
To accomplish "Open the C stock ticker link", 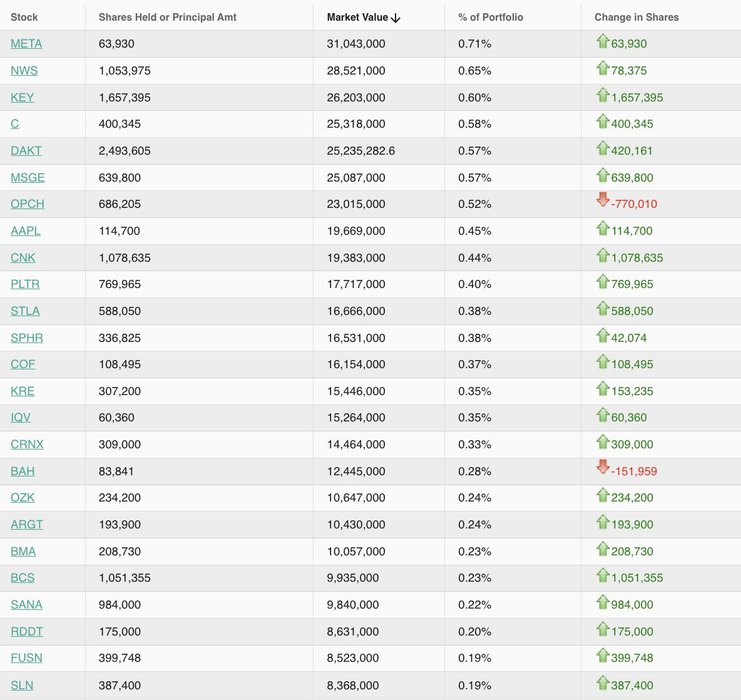I will 15,124.
